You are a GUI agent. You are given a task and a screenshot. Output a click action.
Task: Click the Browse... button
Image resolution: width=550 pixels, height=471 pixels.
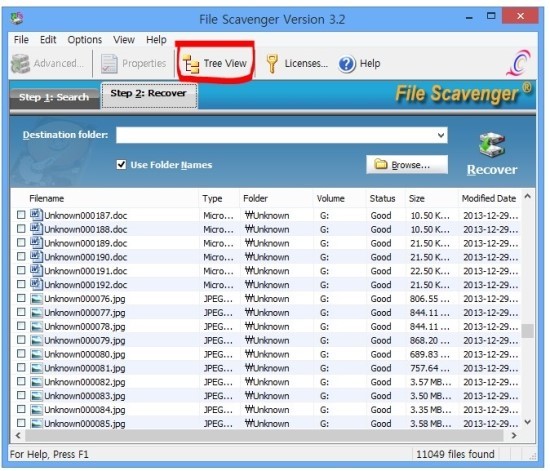click(x=407, y=164)
